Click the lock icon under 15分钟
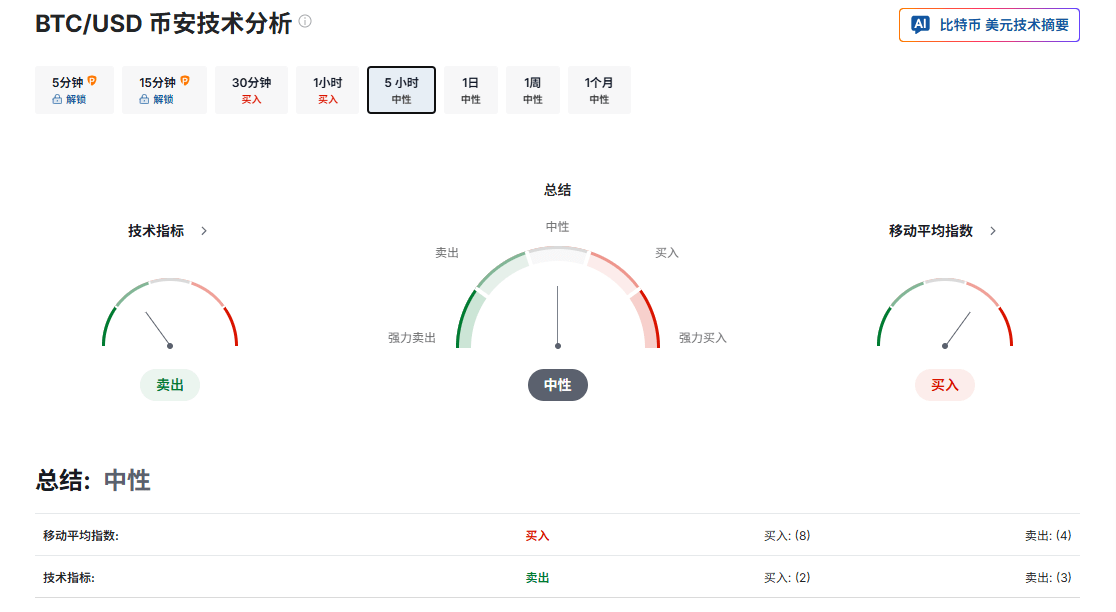 click(x=144, y=99)
